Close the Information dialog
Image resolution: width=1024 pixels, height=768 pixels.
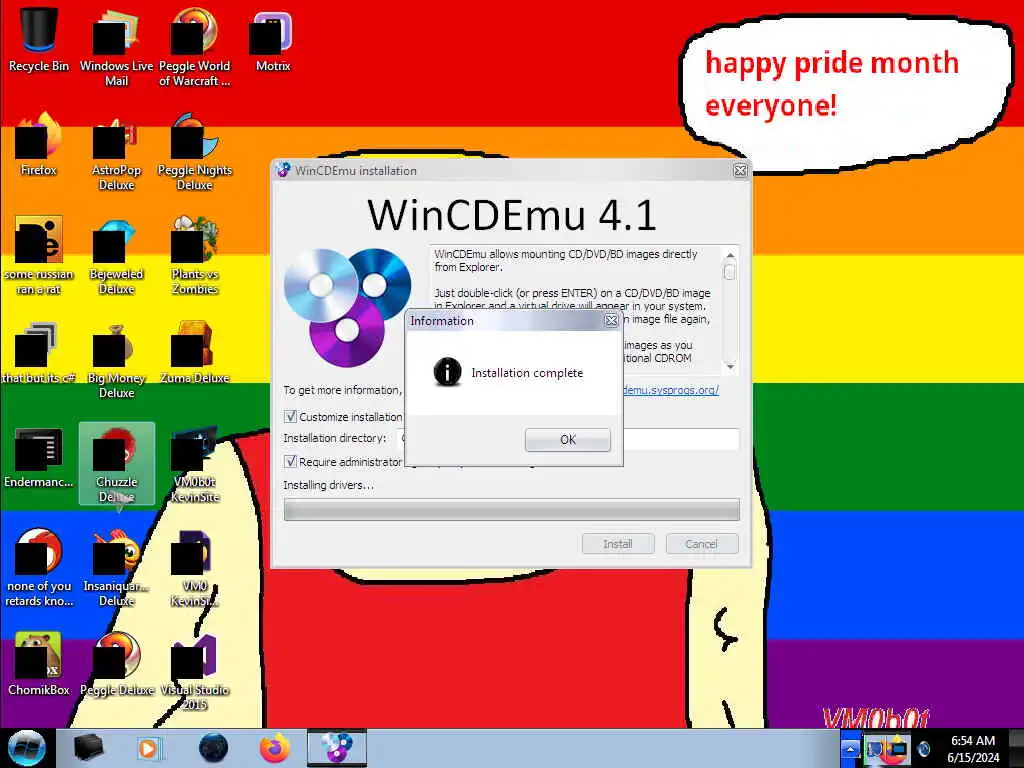[611, 321]
